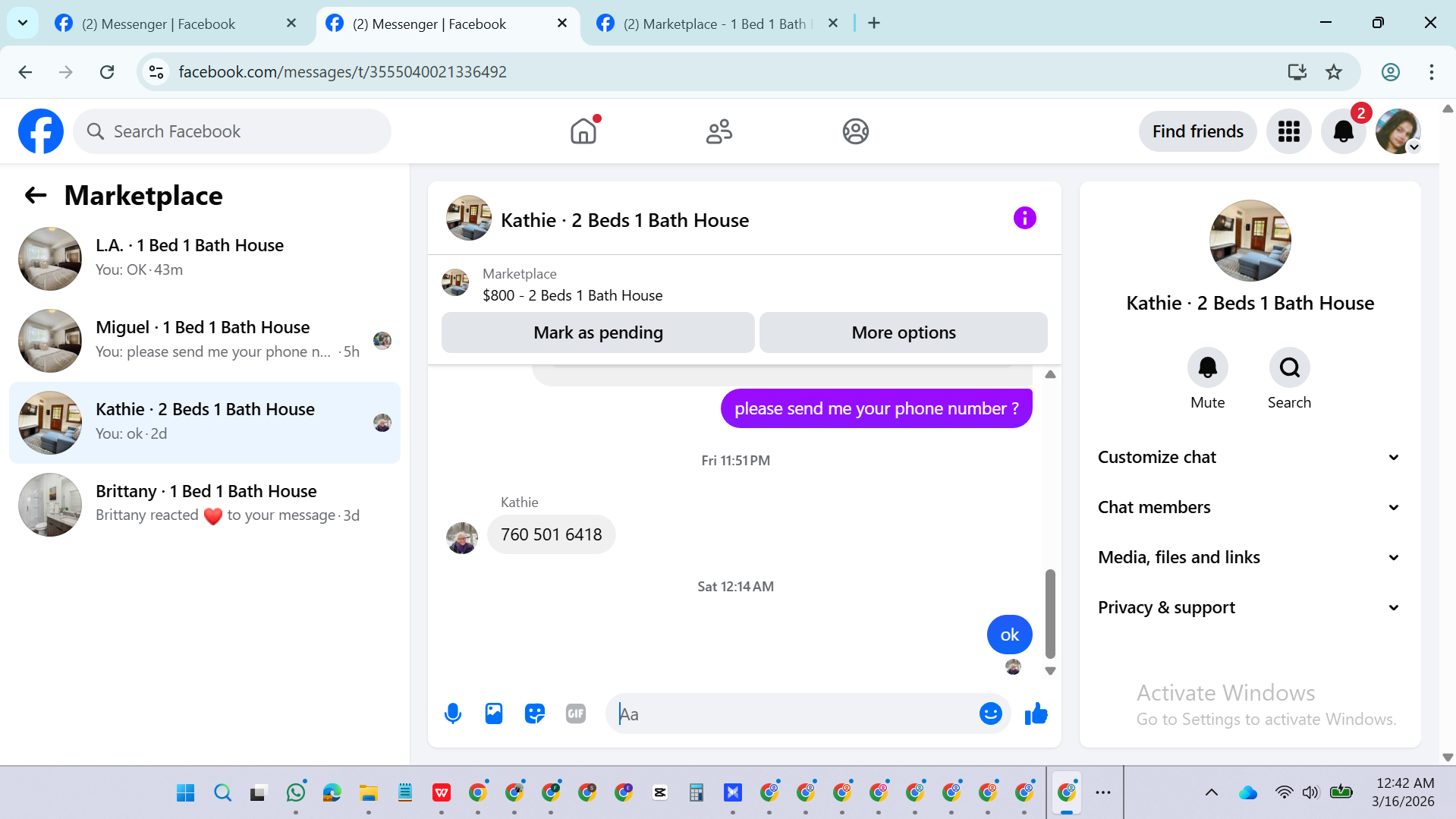Go back with the browser back arrow
1456x819 pixels.
coord(25,72)
